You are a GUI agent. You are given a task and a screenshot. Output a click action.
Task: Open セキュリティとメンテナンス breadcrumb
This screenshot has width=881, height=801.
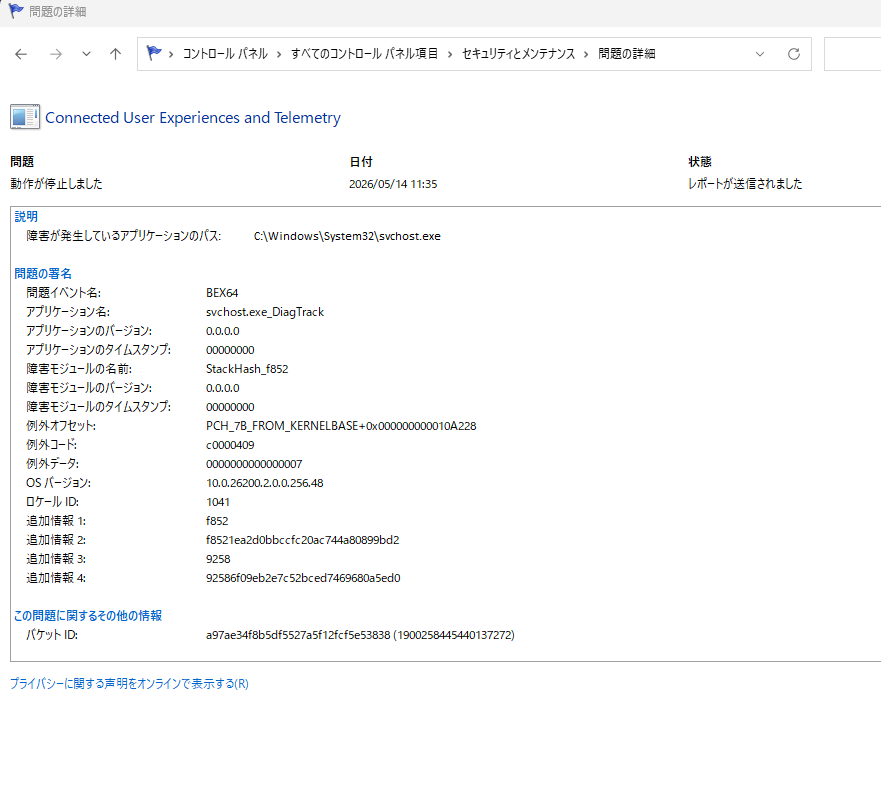pyautogui.click(x=519, y=54)
